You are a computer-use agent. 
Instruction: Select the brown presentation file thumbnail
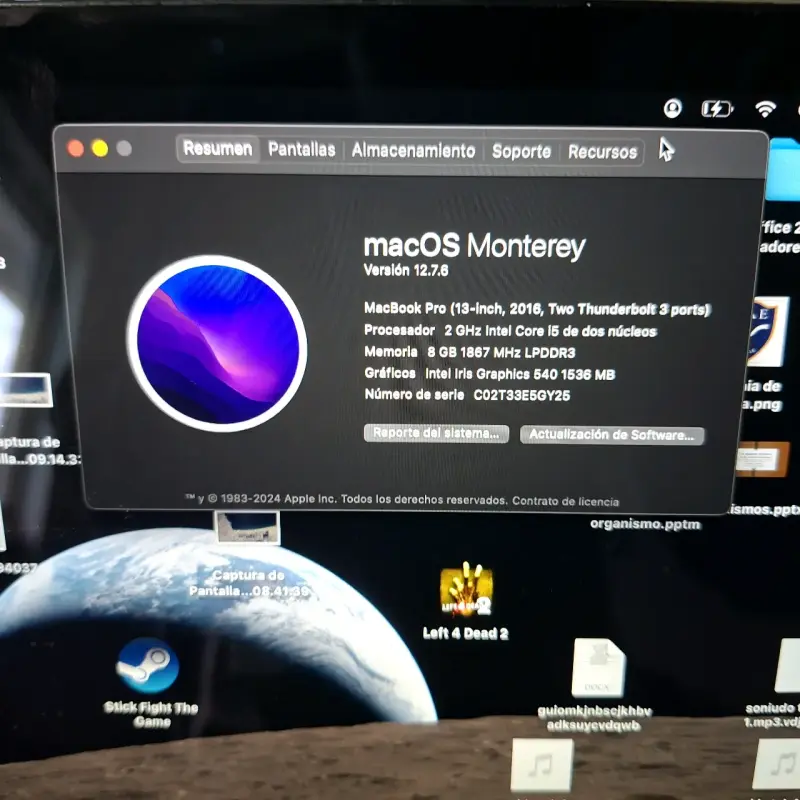(763, 459)
